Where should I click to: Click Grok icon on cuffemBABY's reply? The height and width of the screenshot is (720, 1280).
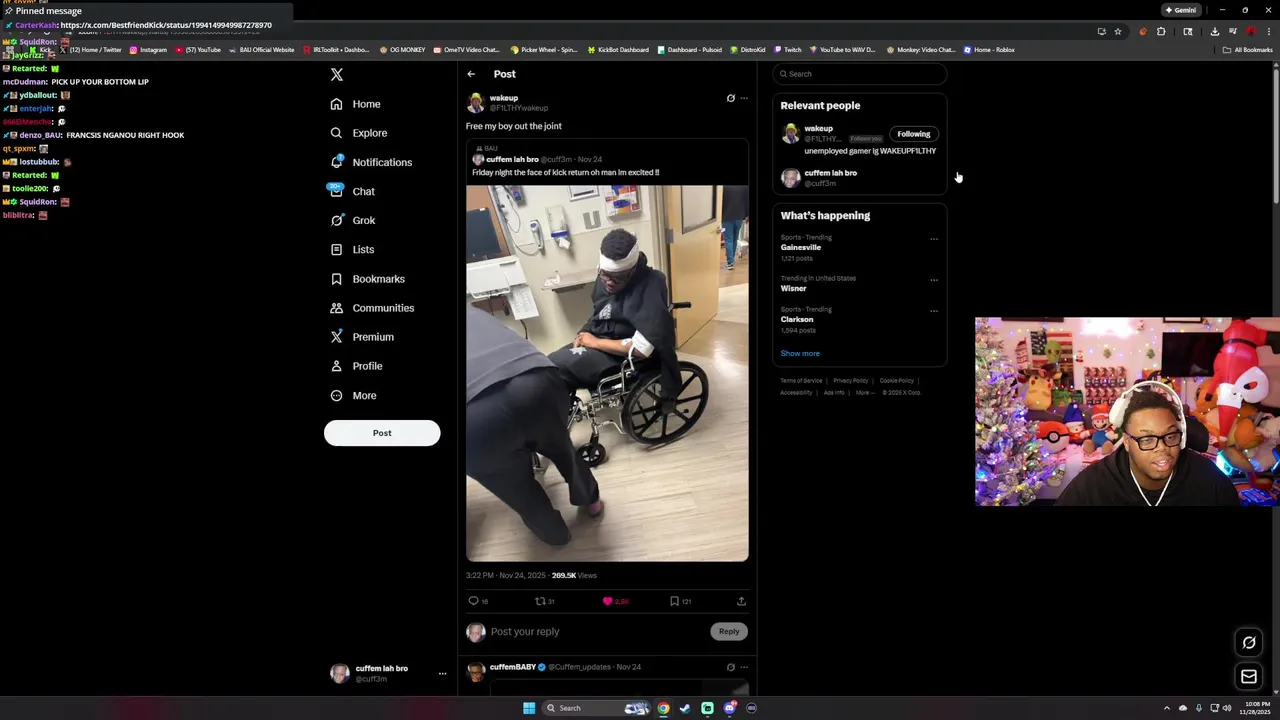pos(730,667)
